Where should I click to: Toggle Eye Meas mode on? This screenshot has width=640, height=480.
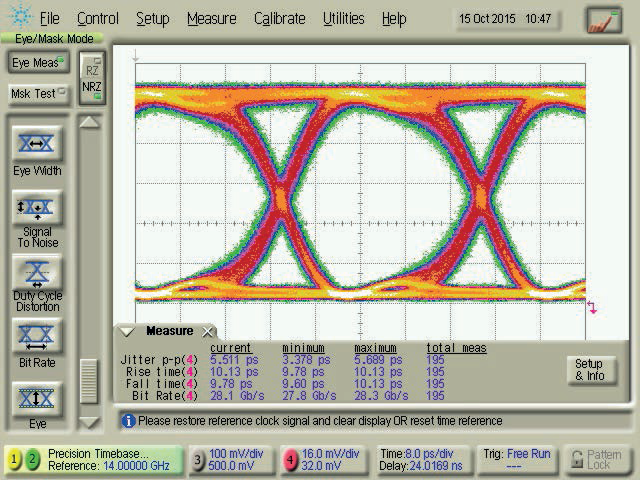click(x=39, y=62)
